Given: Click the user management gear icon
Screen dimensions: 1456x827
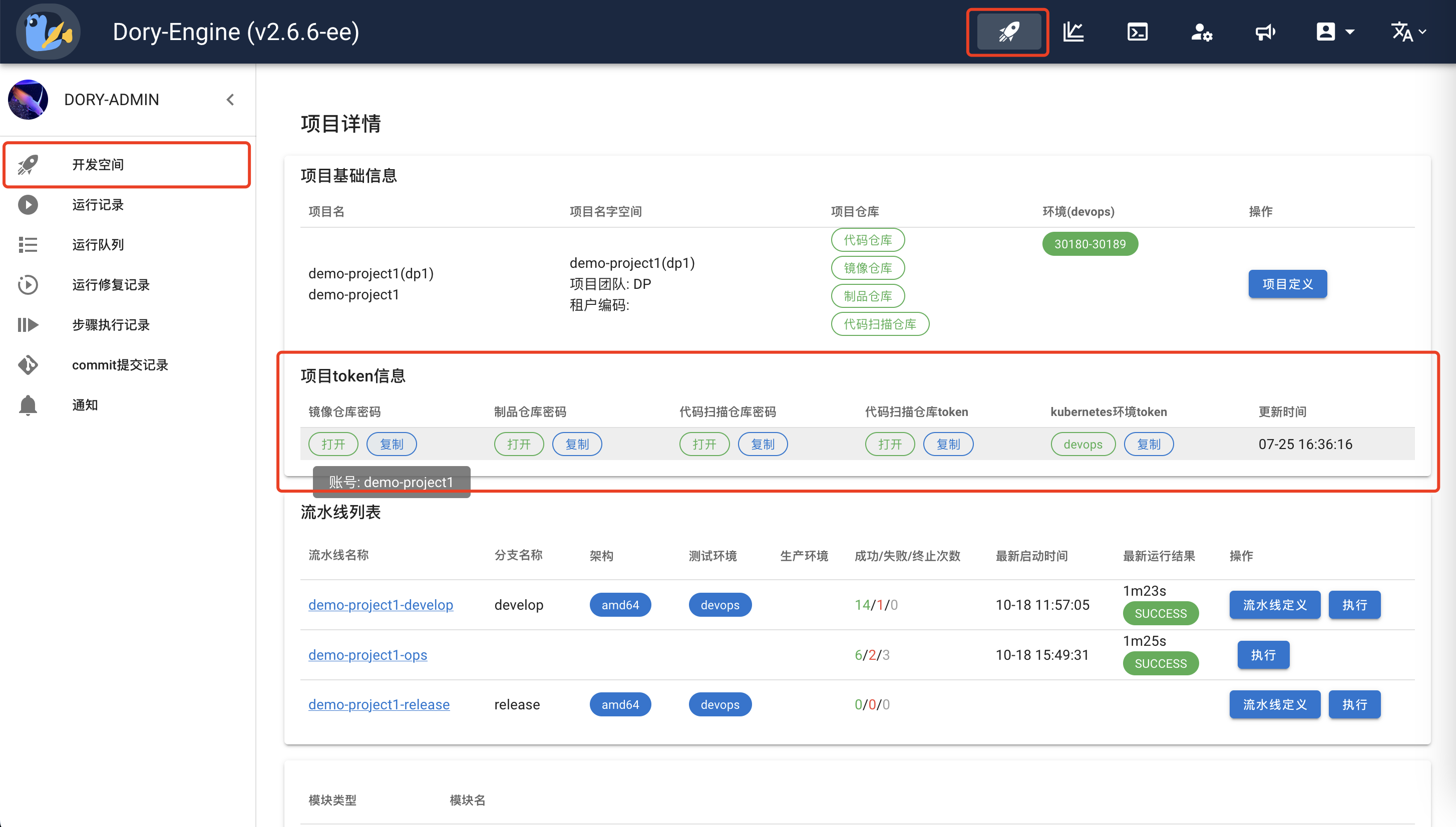Looking at the screenshot, I should point(1202,32).
